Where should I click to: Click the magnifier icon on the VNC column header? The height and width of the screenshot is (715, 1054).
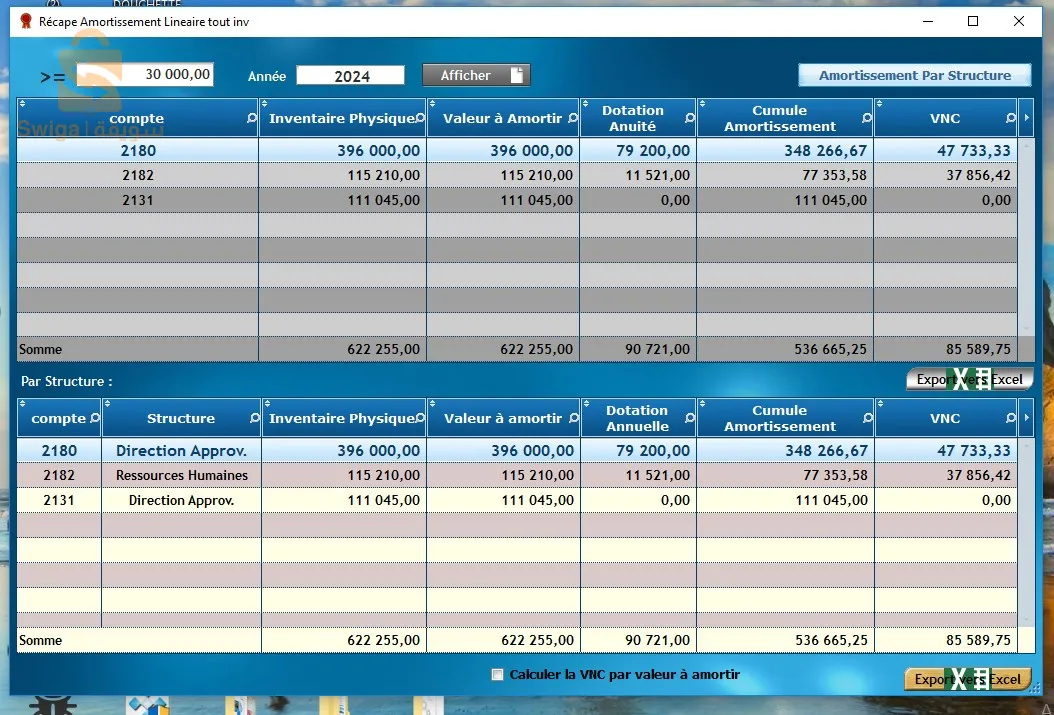click(x=1012, y=118)
